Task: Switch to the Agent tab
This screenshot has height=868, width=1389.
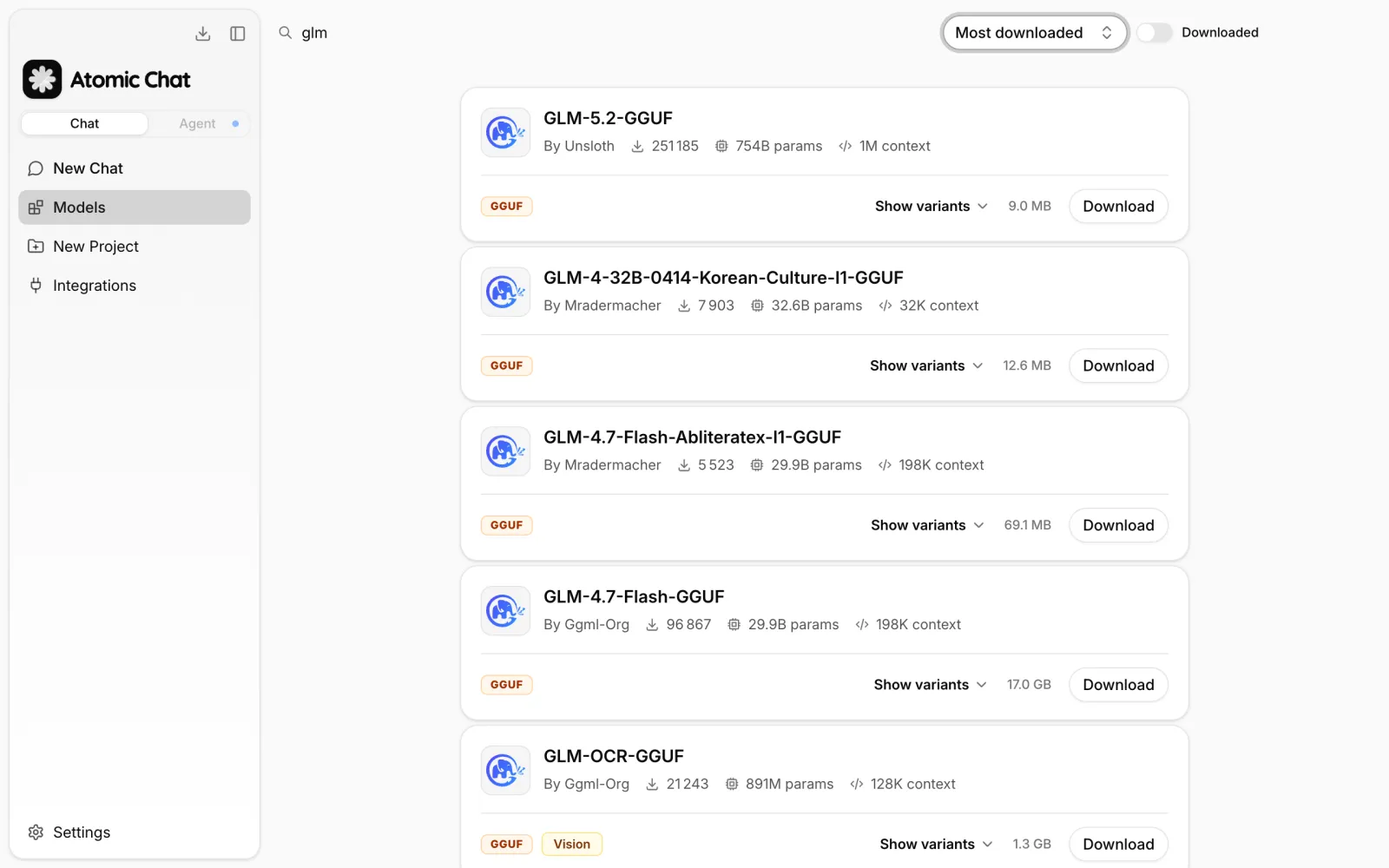Action: point(198,124)
